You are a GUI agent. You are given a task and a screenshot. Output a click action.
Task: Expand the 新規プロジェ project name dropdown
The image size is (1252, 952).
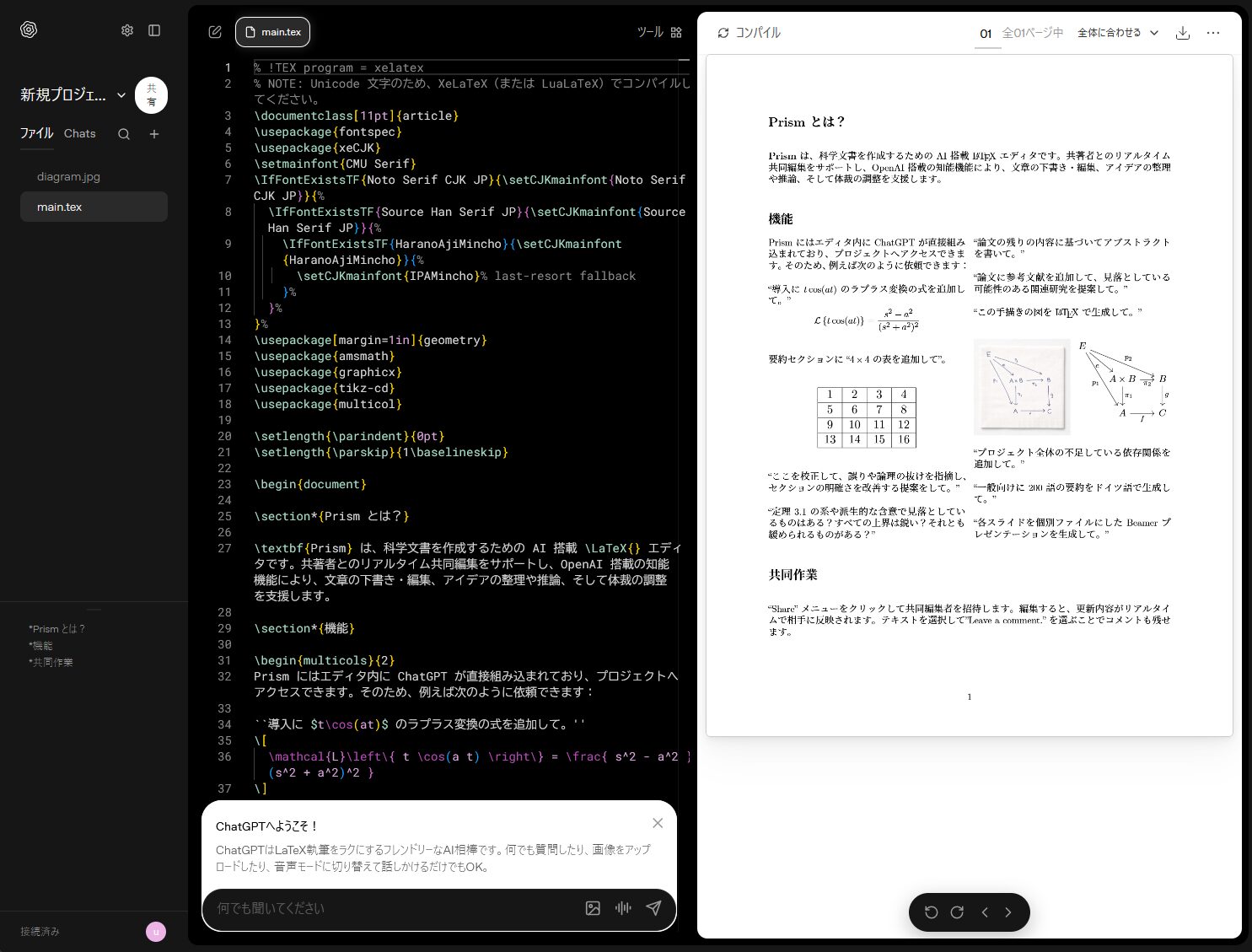[x=121, y=95]
